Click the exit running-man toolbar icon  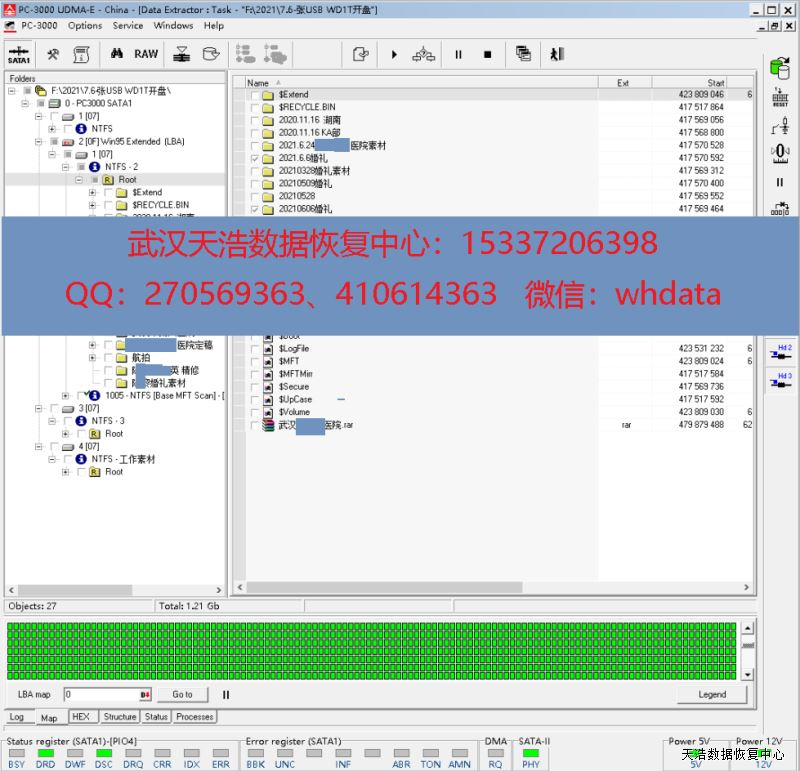pos(557,54)
